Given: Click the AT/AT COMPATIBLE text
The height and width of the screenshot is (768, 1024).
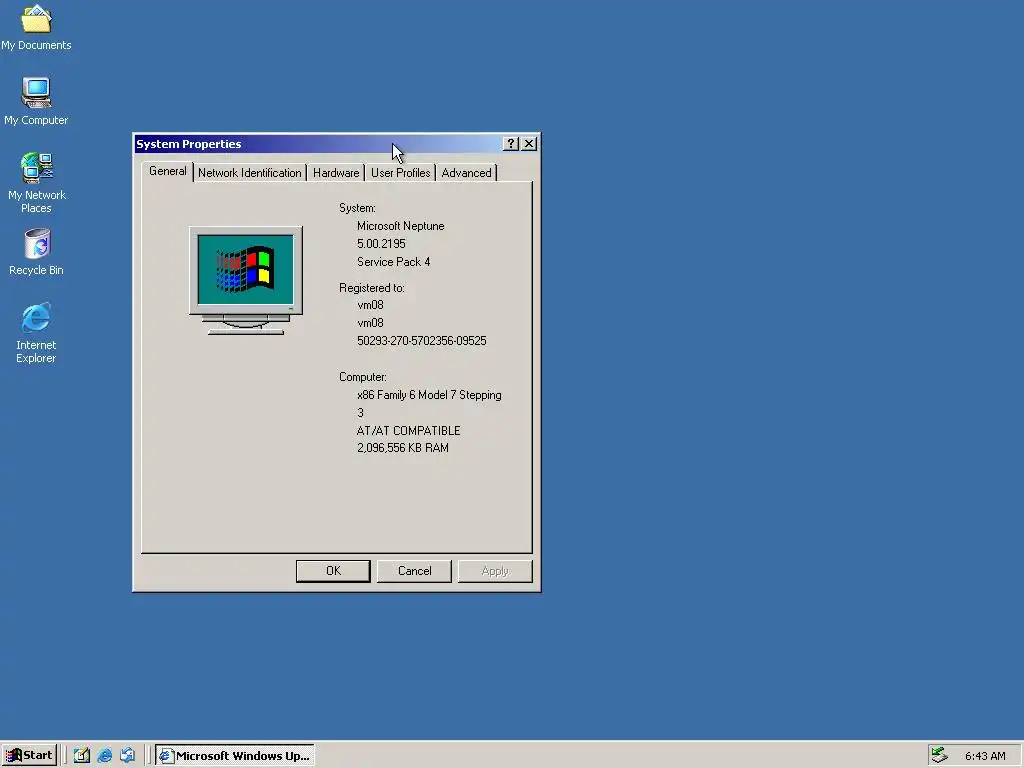Looking at the screenshot, I should (408, 430).
